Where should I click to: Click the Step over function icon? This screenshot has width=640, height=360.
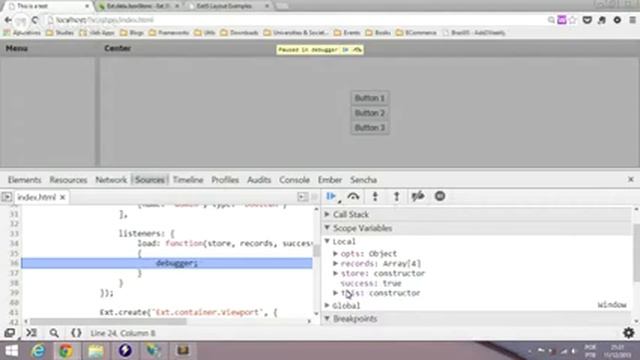(x=353, y=197)
